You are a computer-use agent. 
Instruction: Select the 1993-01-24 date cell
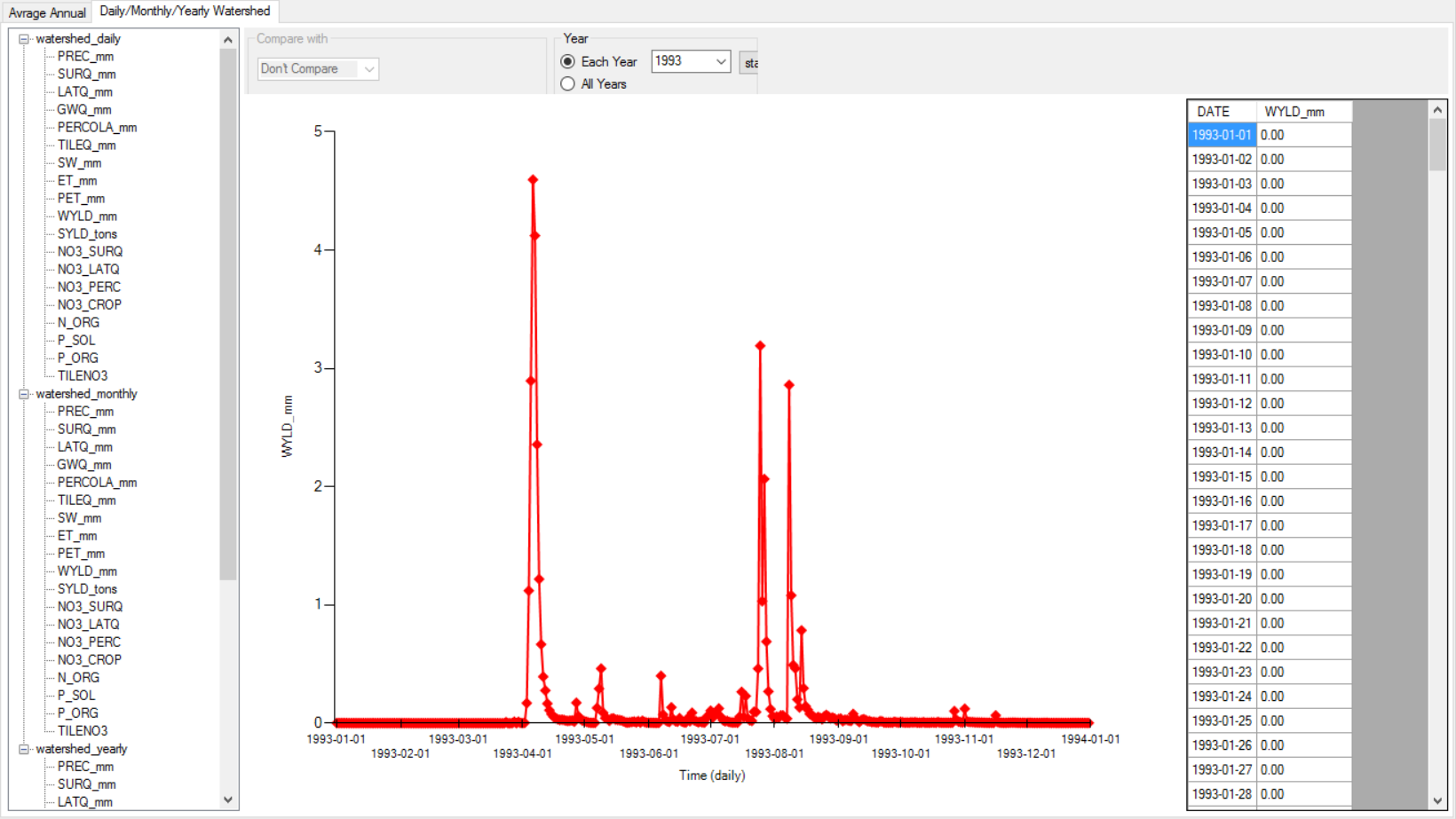pyautogui.click(x=1222, y=697)
